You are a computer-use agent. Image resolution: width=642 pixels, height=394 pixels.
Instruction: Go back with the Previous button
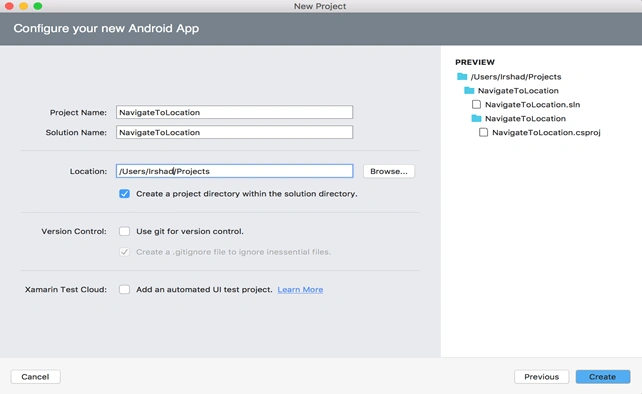coord(541,377)
